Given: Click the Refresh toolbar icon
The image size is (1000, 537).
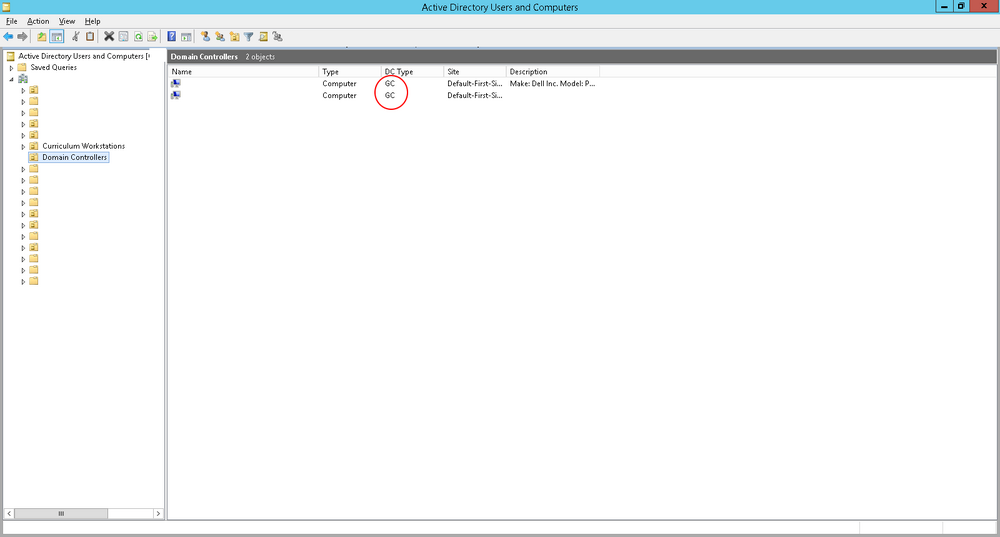Looking at the screenshot, I should [x=138, y=37].
